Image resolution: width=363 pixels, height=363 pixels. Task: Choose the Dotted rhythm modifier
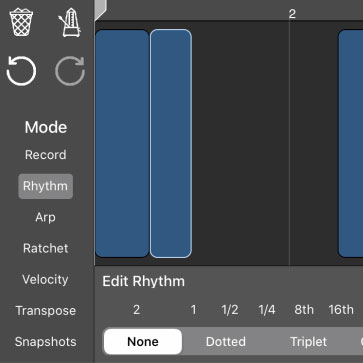[226, 342]
